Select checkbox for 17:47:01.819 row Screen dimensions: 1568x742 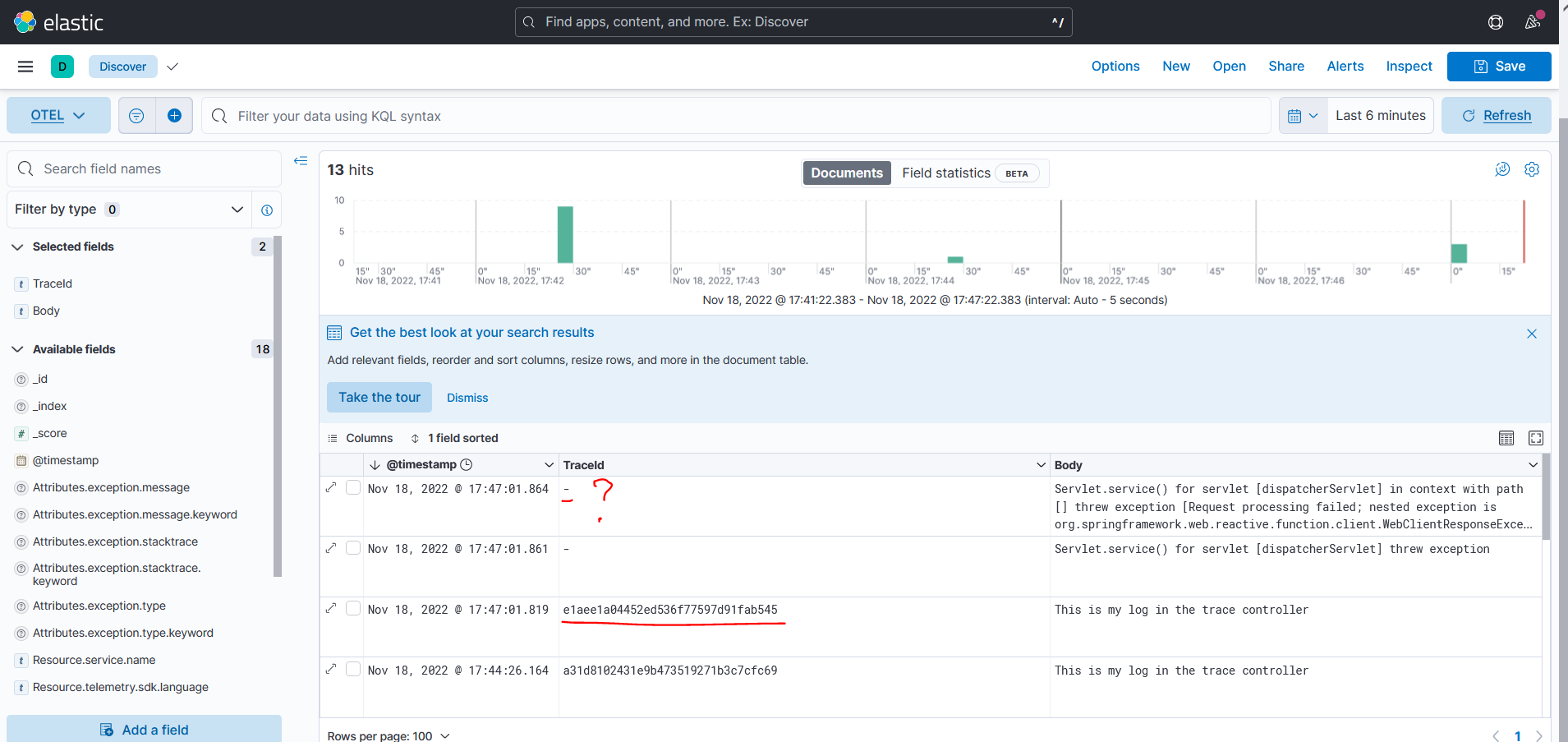click(353, 608)
